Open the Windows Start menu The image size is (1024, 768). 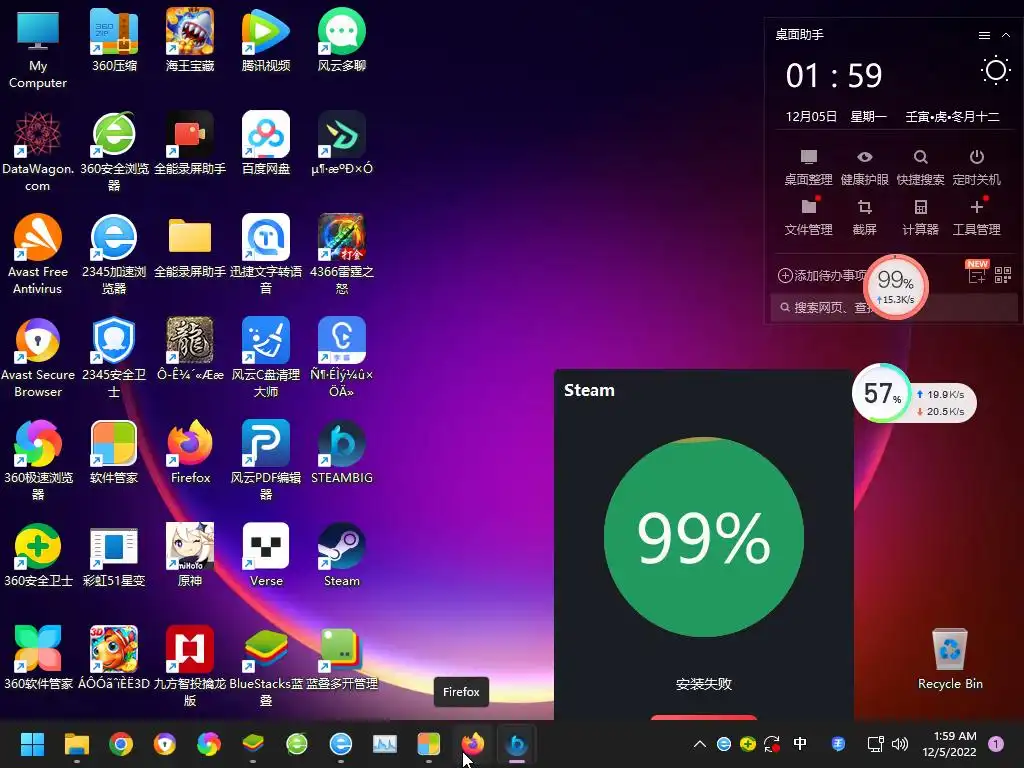tap(32, 744)
